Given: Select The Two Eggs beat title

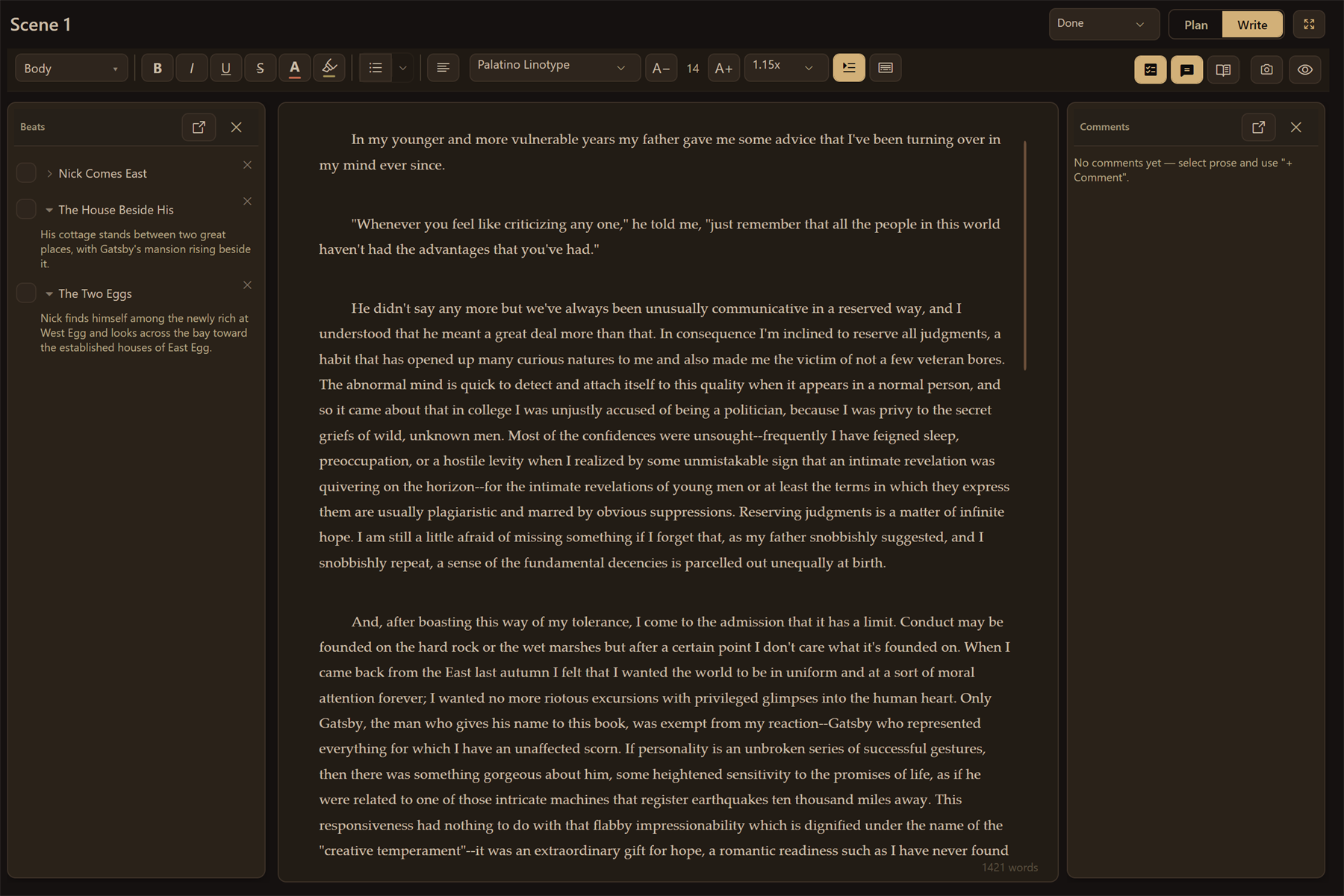Looking at the screenshot, I should [x=95, y=293].
